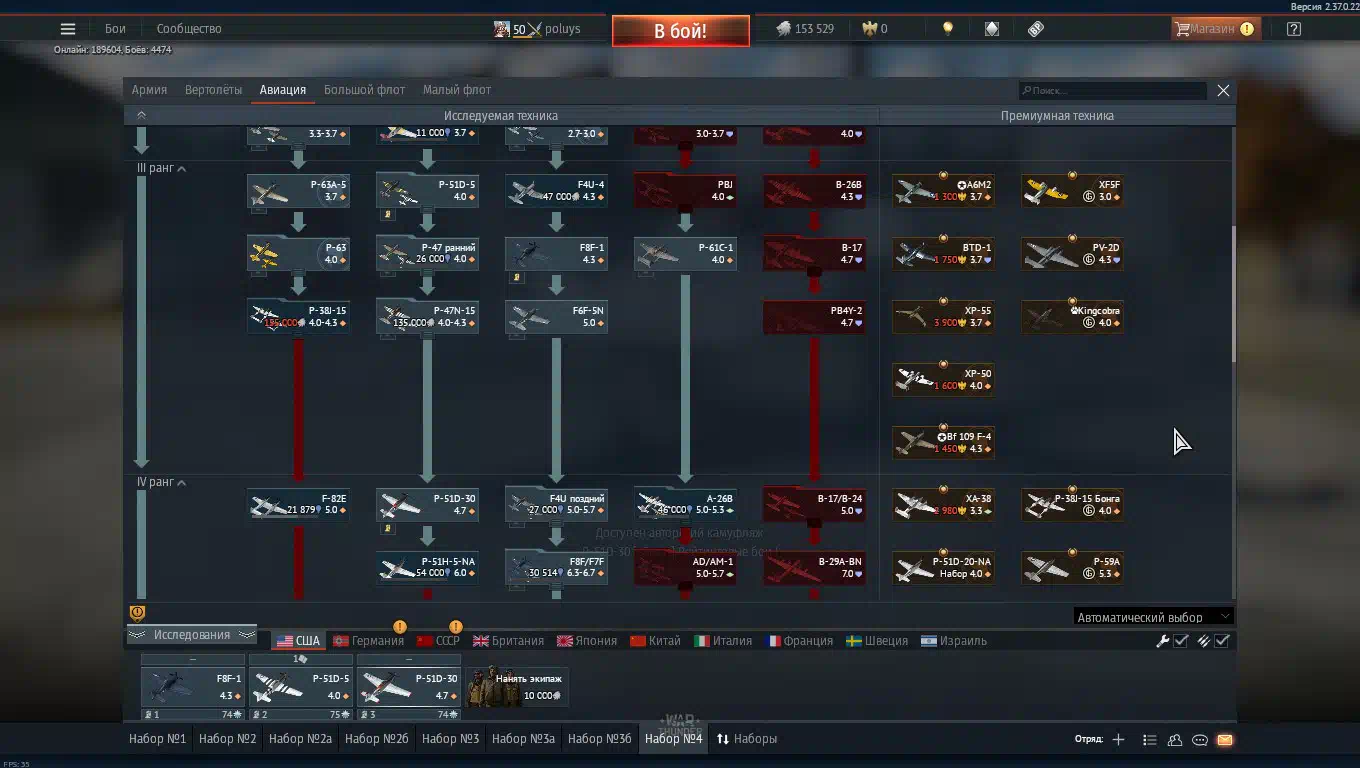Click the research tree vertical scrollbar

pos(1233,295)
